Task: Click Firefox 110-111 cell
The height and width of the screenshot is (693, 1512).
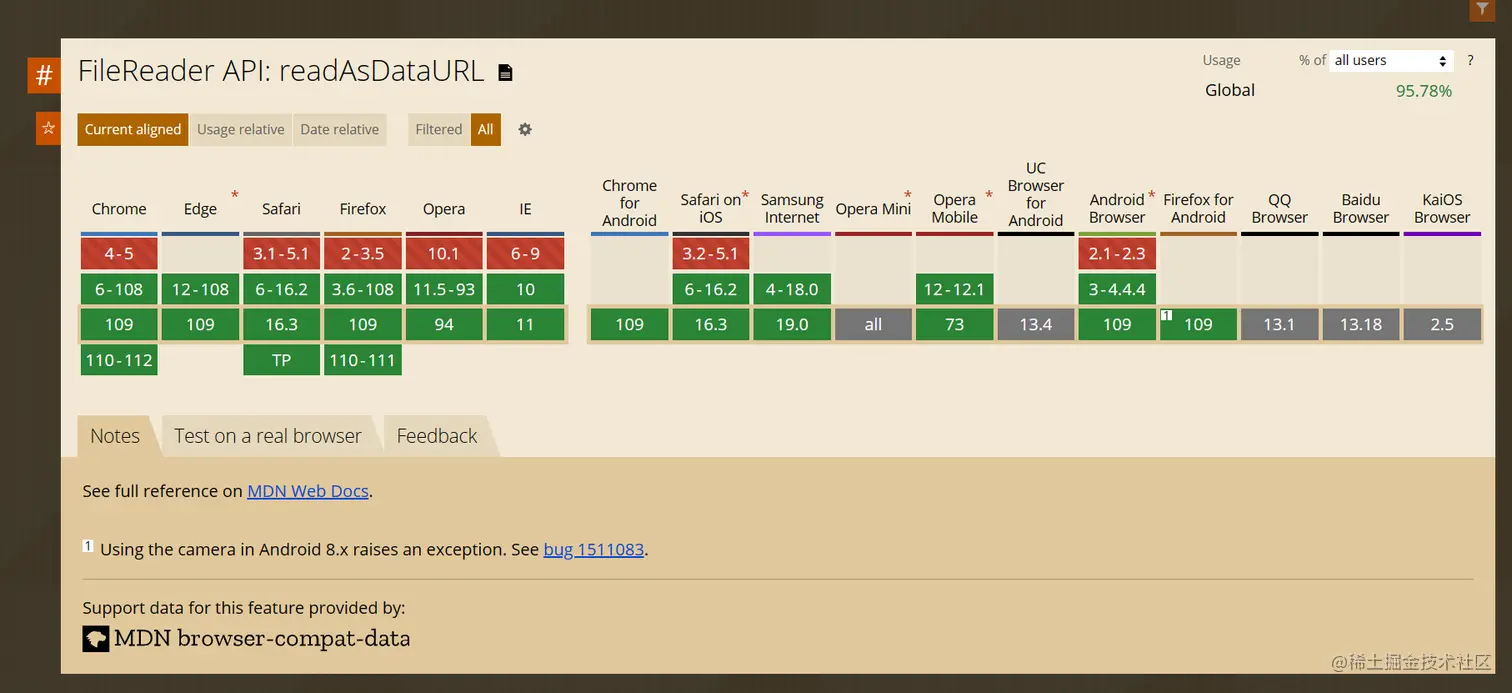Action: [363, 360]
